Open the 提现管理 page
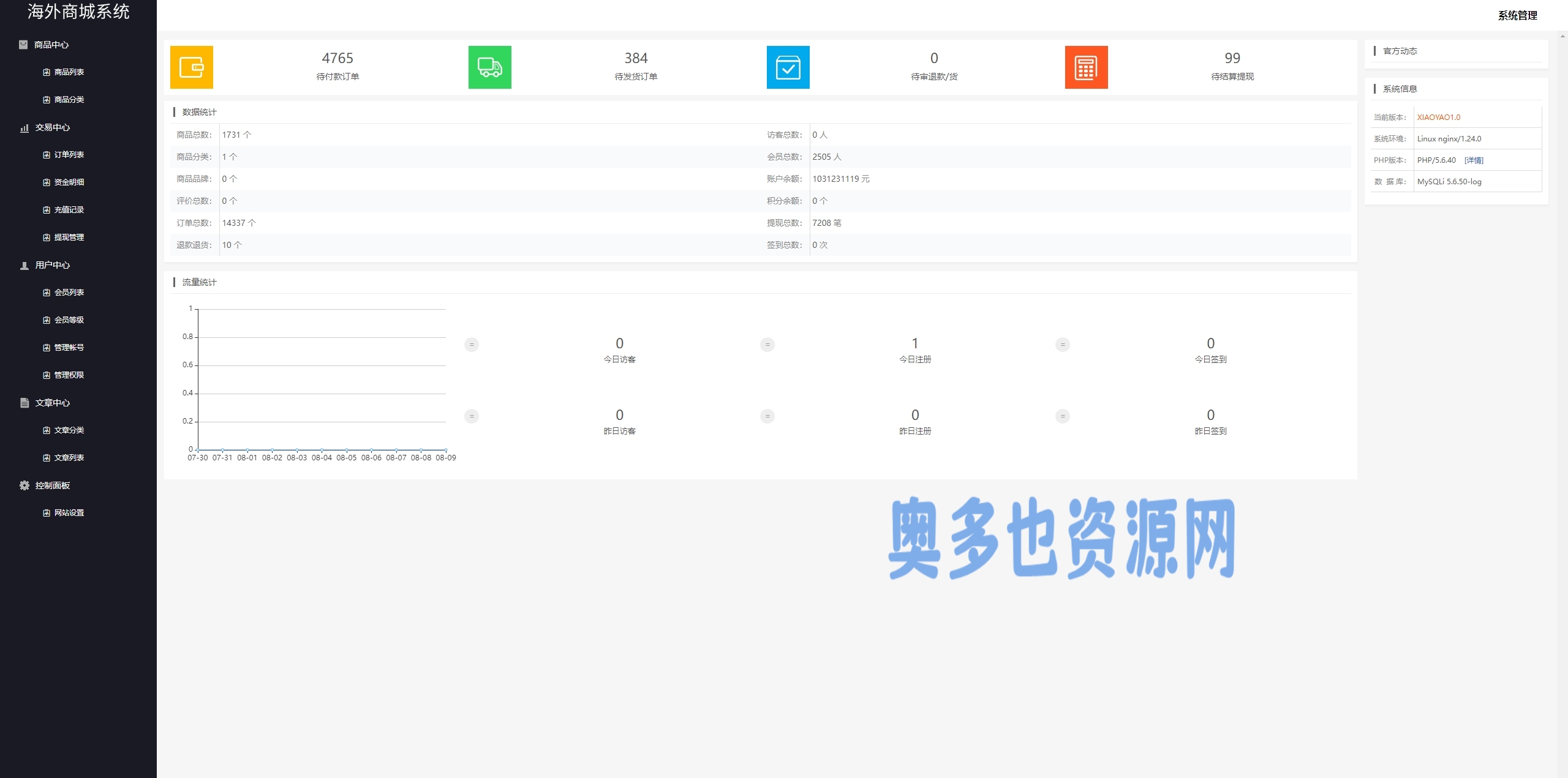This screenshot has height=778, width=1568. coord(69,238)
